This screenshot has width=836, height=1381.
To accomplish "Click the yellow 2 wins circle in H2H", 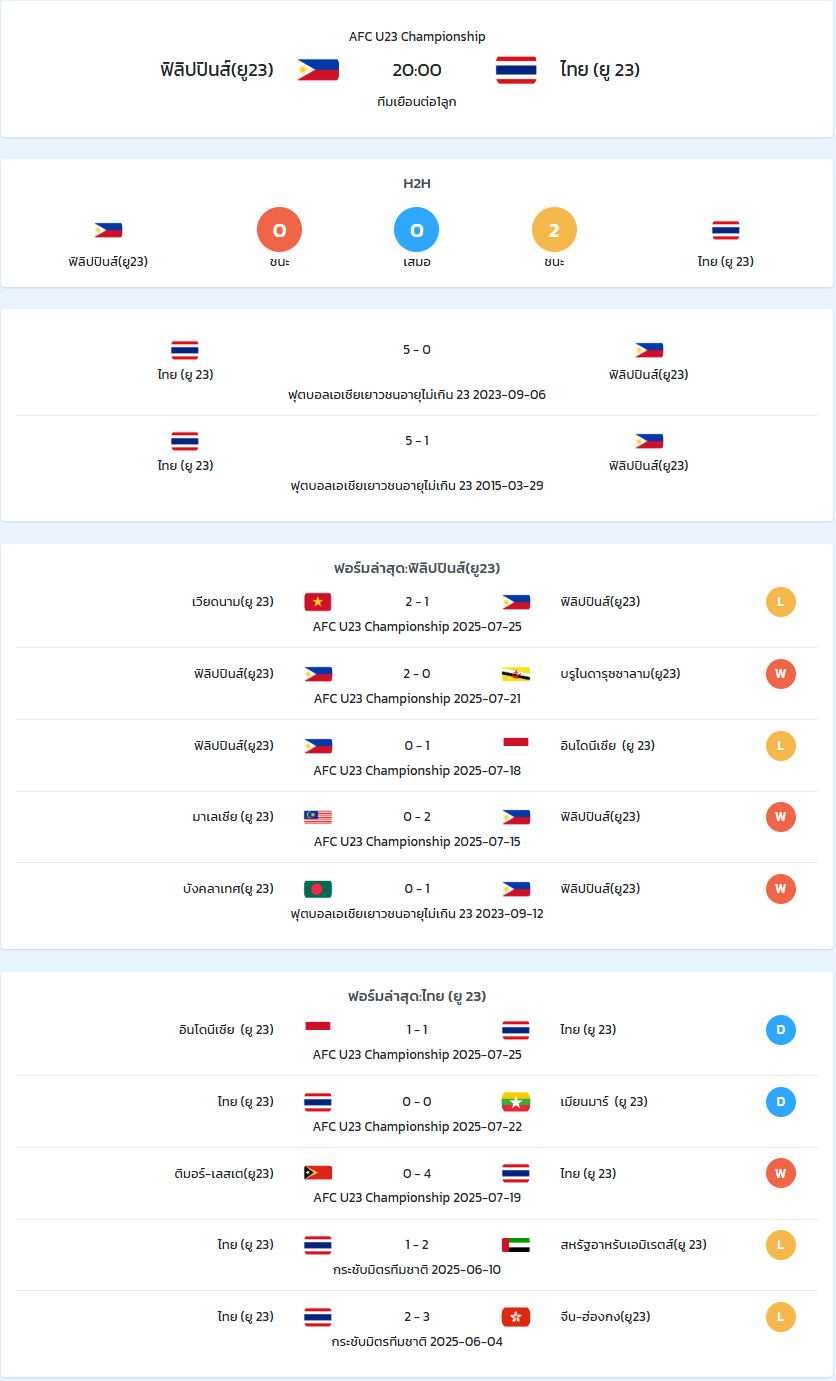I will click(554, 231).
